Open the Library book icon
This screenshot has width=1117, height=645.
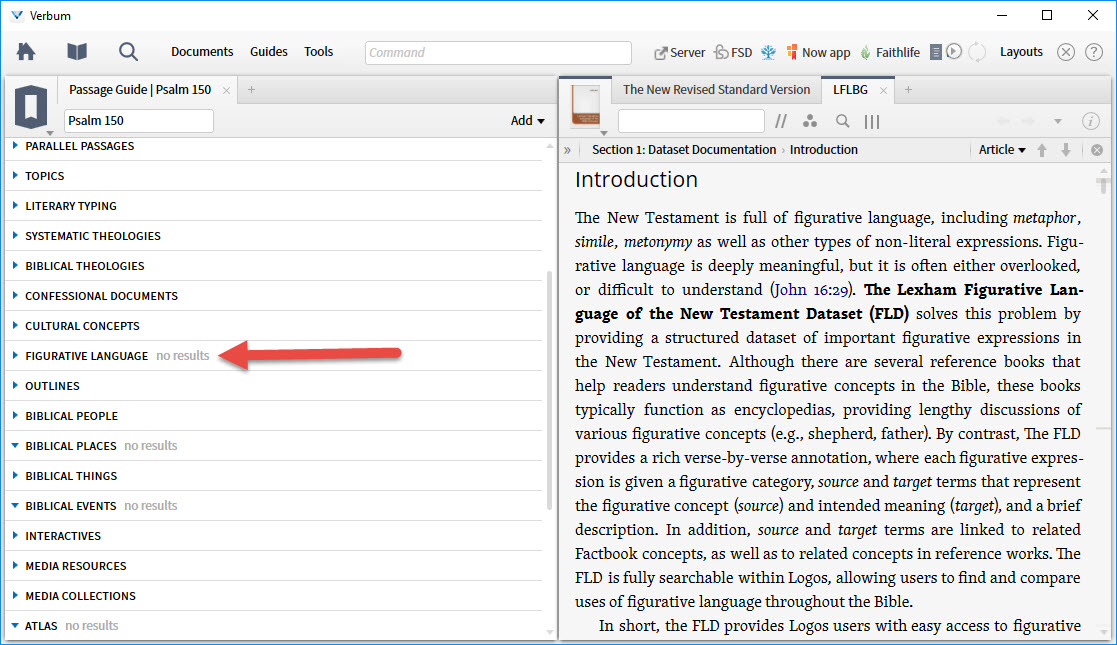coord(77,51)
